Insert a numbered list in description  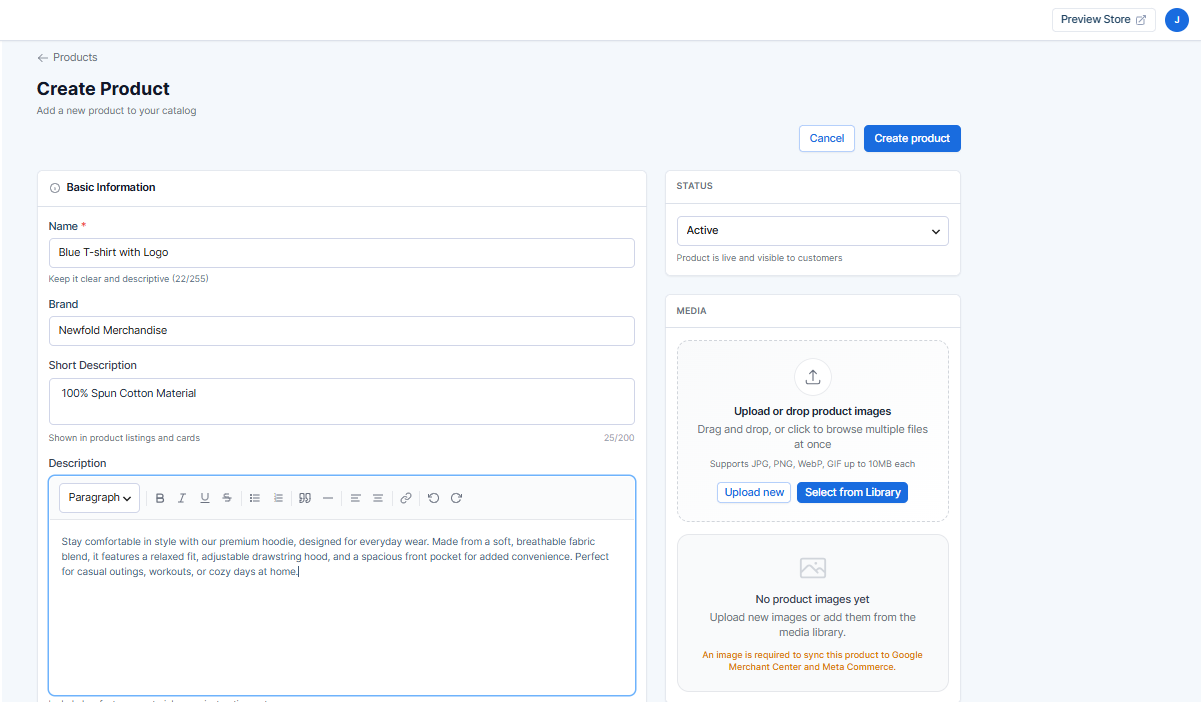(278, 498)
